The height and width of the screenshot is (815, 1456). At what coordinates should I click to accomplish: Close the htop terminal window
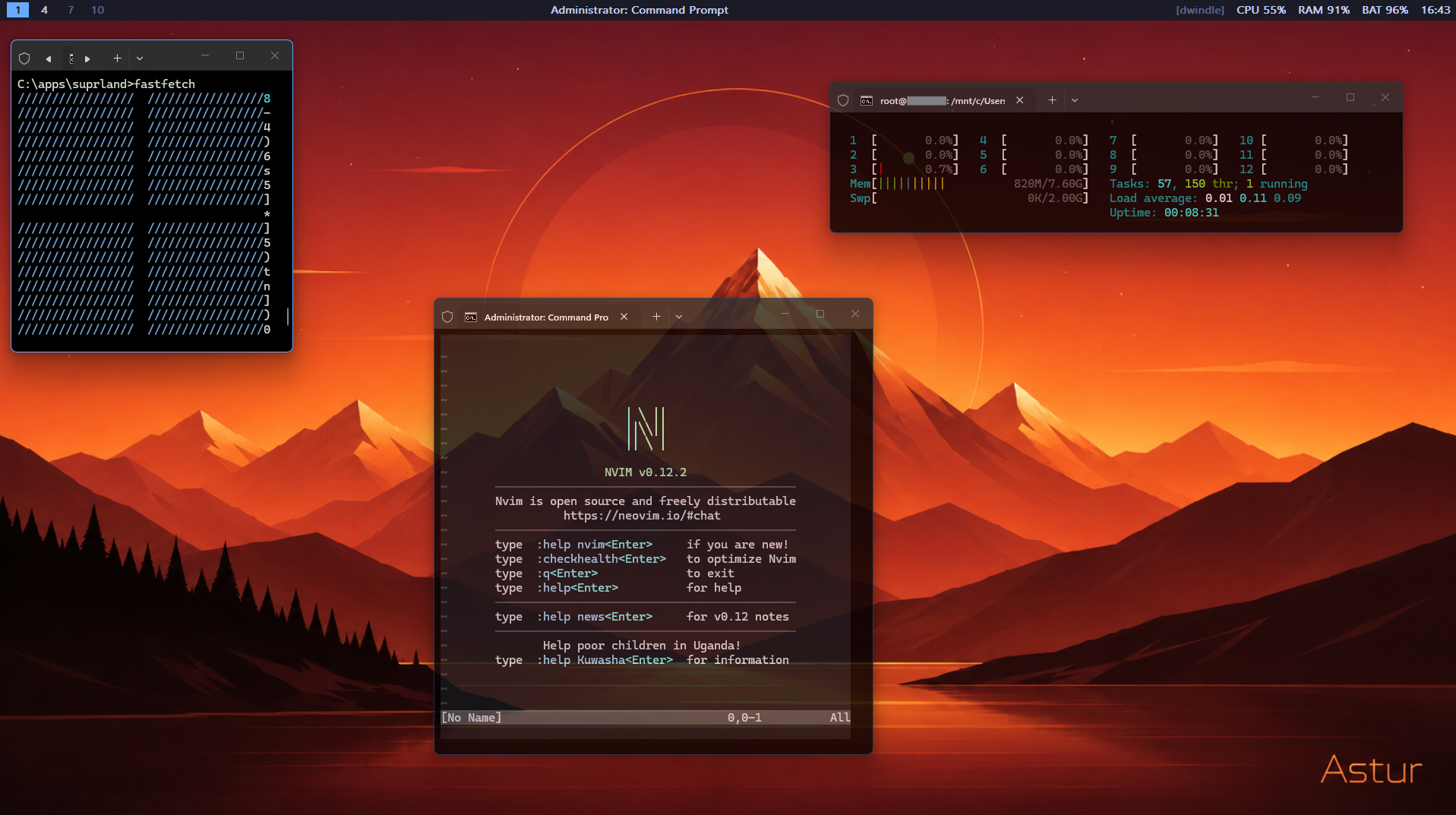(x=1385, y=97)
